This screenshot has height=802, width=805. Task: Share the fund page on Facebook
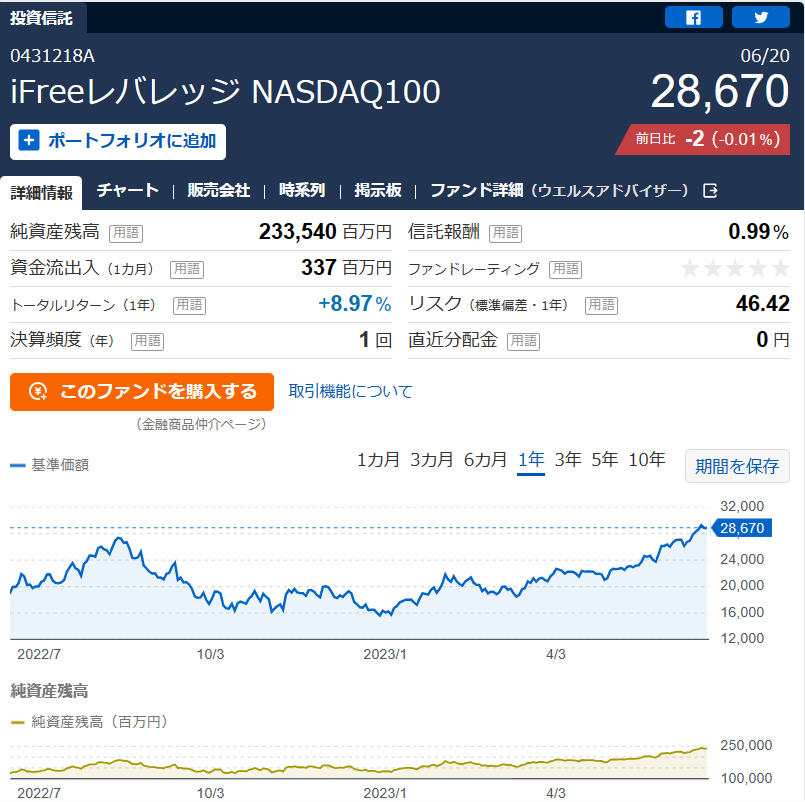pos(693,17)
